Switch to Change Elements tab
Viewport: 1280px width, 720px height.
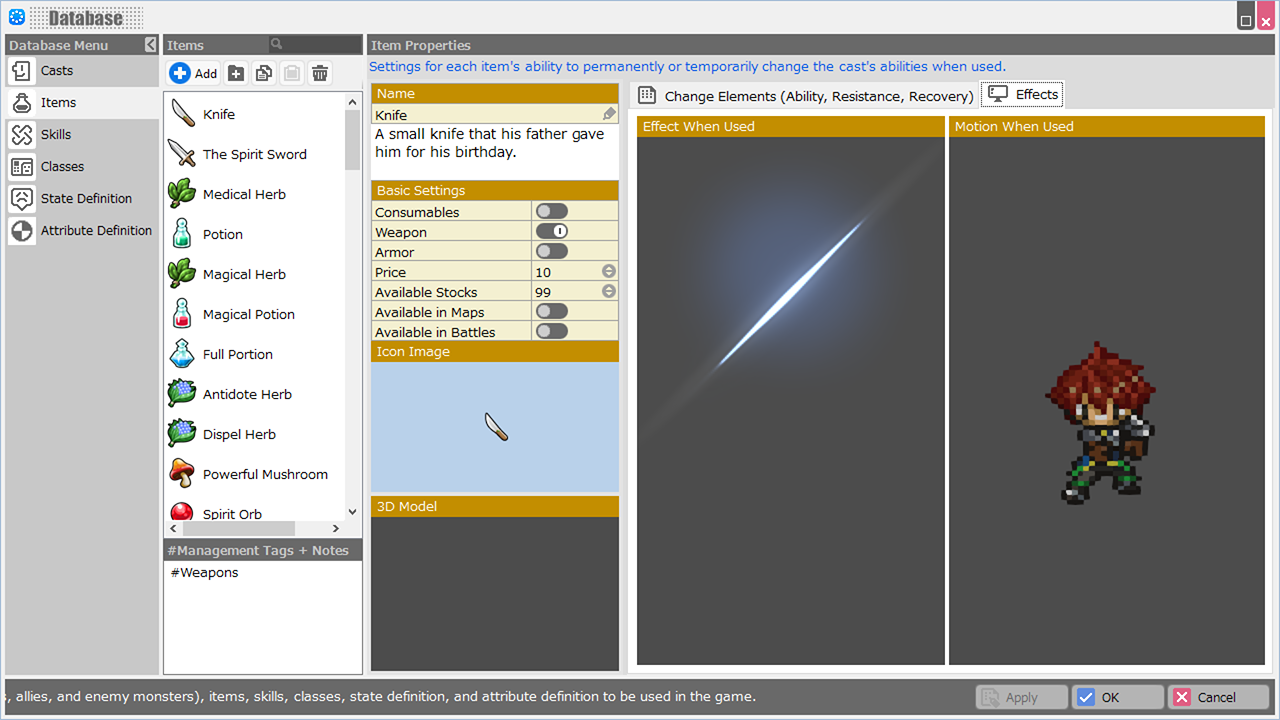tap(806, 96)
